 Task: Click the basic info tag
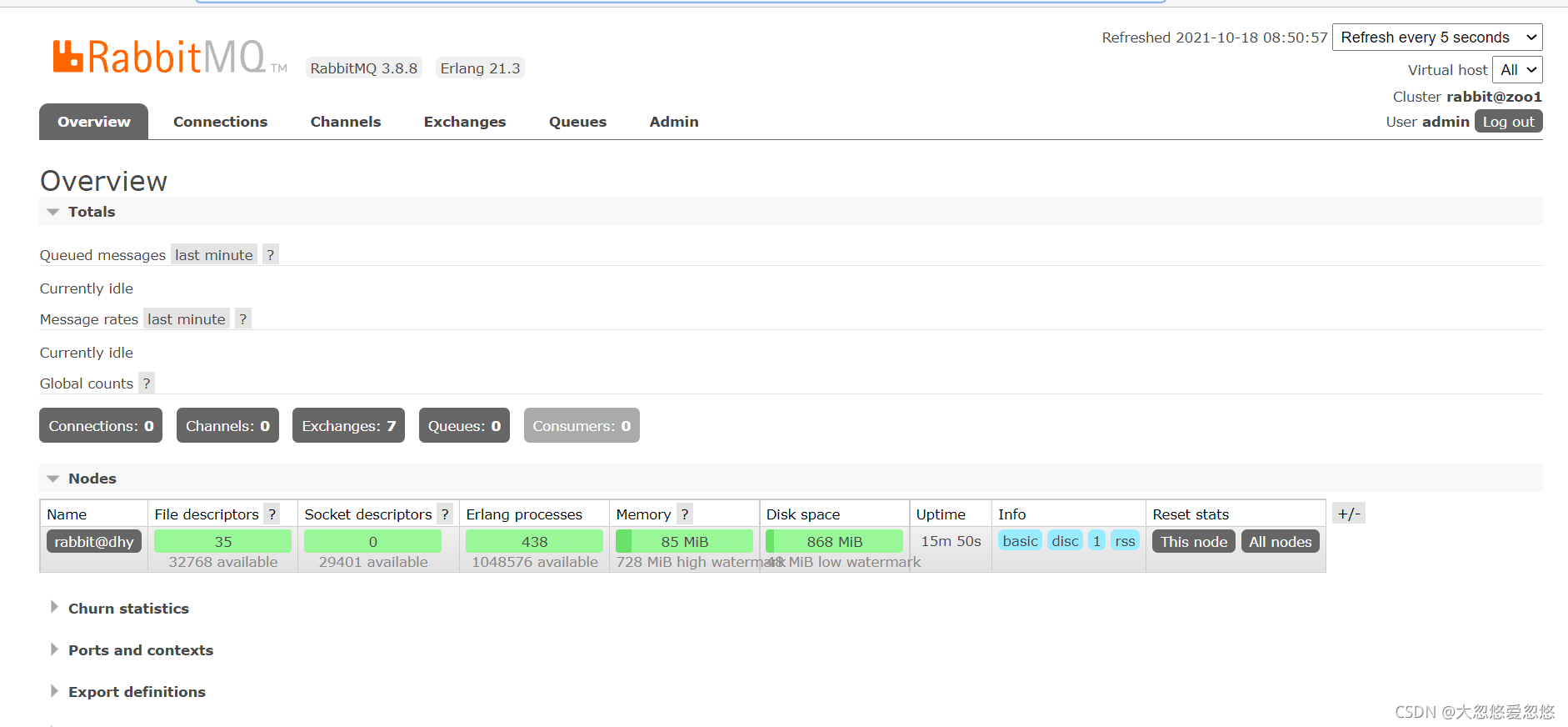1020,540
